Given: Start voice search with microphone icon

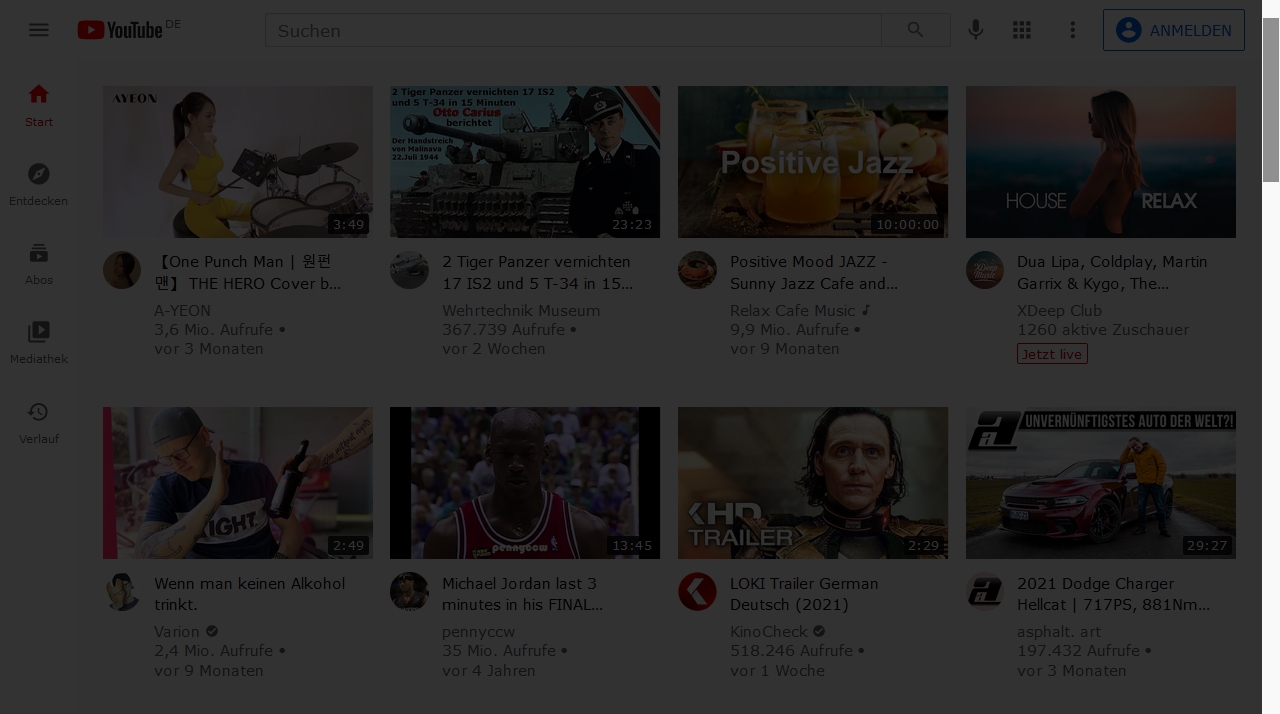Looking at the screenshot, I should tap(976, 30).
